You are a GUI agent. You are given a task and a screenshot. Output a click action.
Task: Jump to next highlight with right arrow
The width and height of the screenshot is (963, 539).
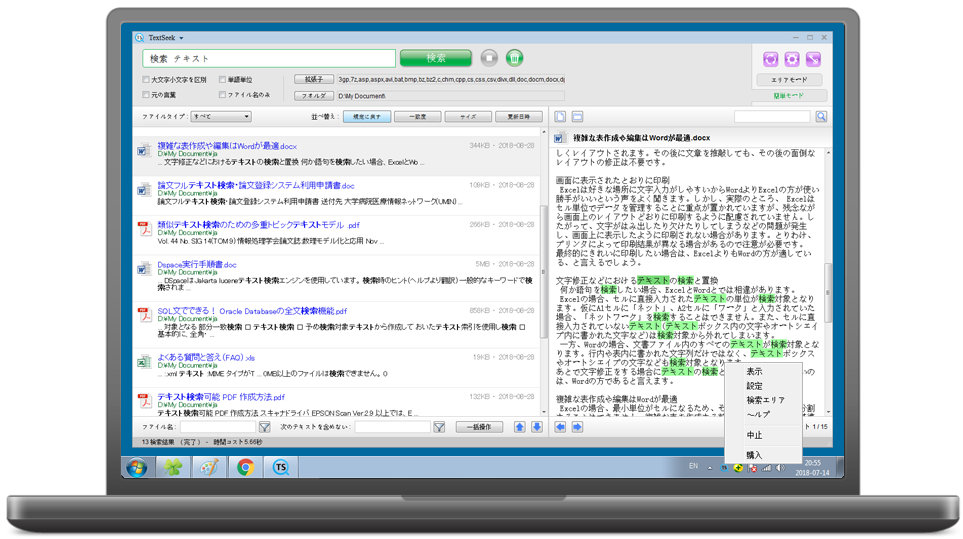point(577,427)
